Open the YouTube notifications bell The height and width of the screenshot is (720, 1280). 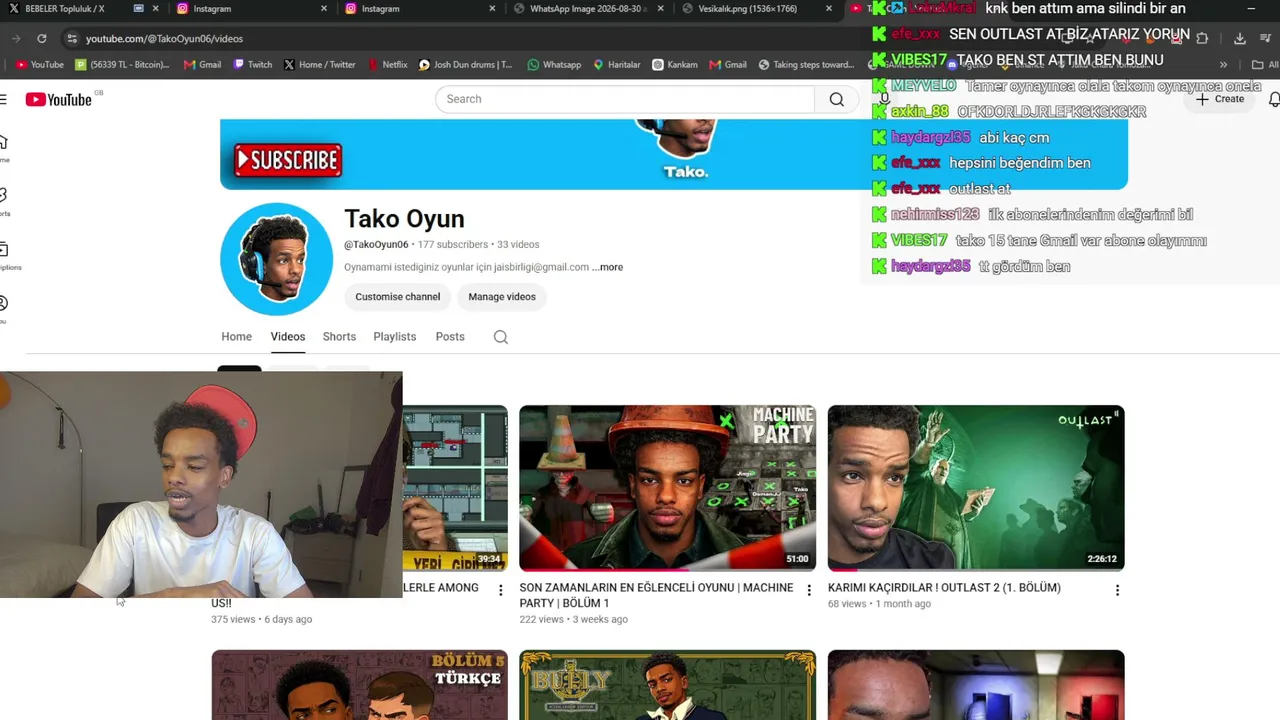point(1274,99)
